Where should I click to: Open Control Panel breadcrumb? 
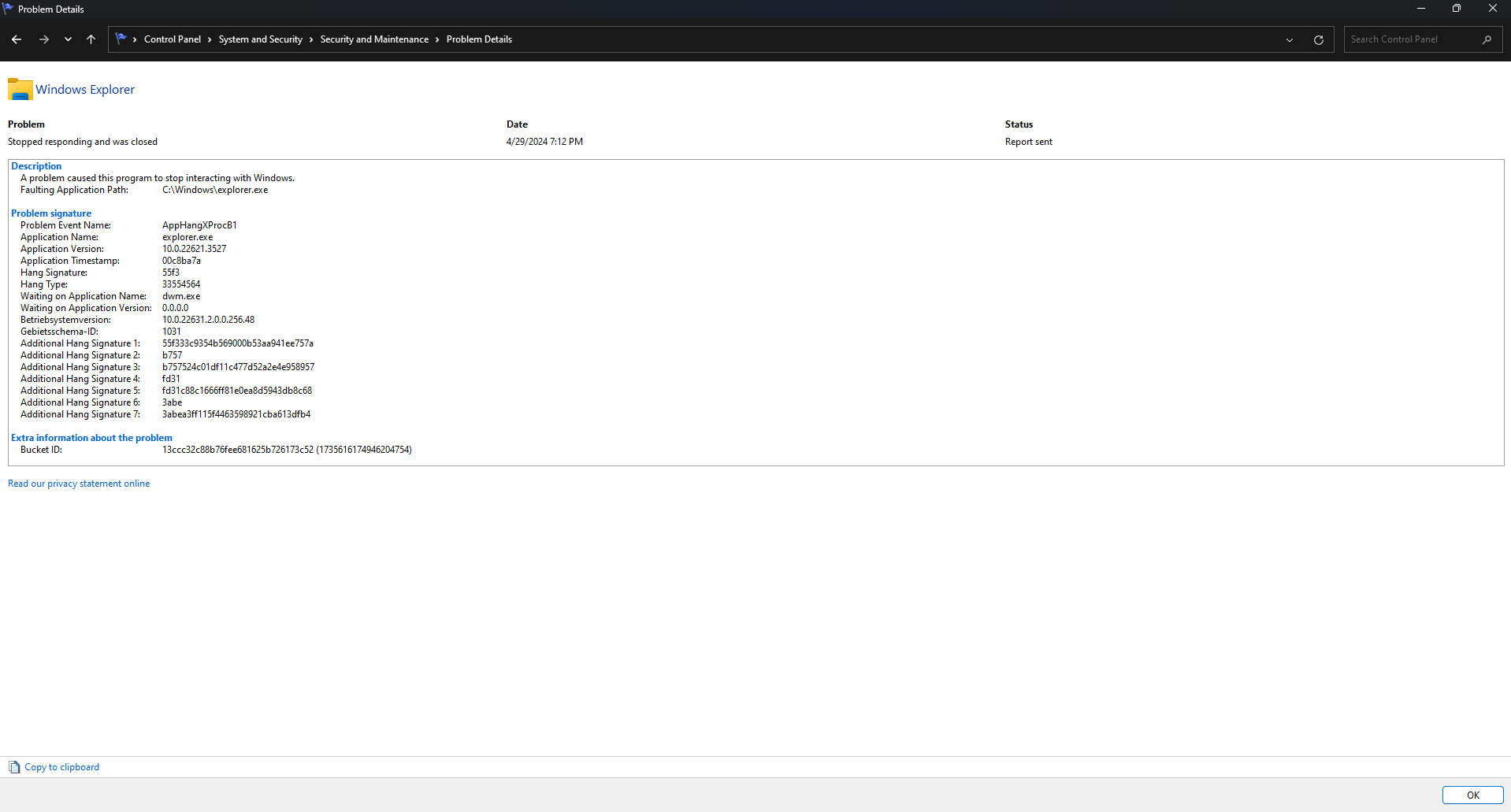[173, 39]
